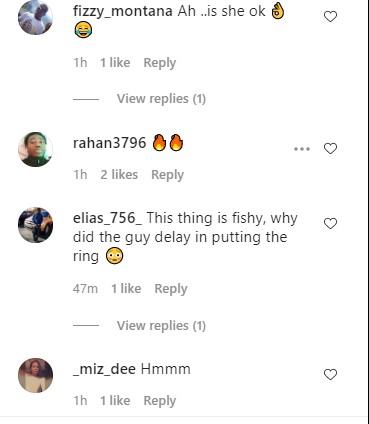Open rahan3796's profile picture
This screenshot has width=369, height=424.
point(35,149)
